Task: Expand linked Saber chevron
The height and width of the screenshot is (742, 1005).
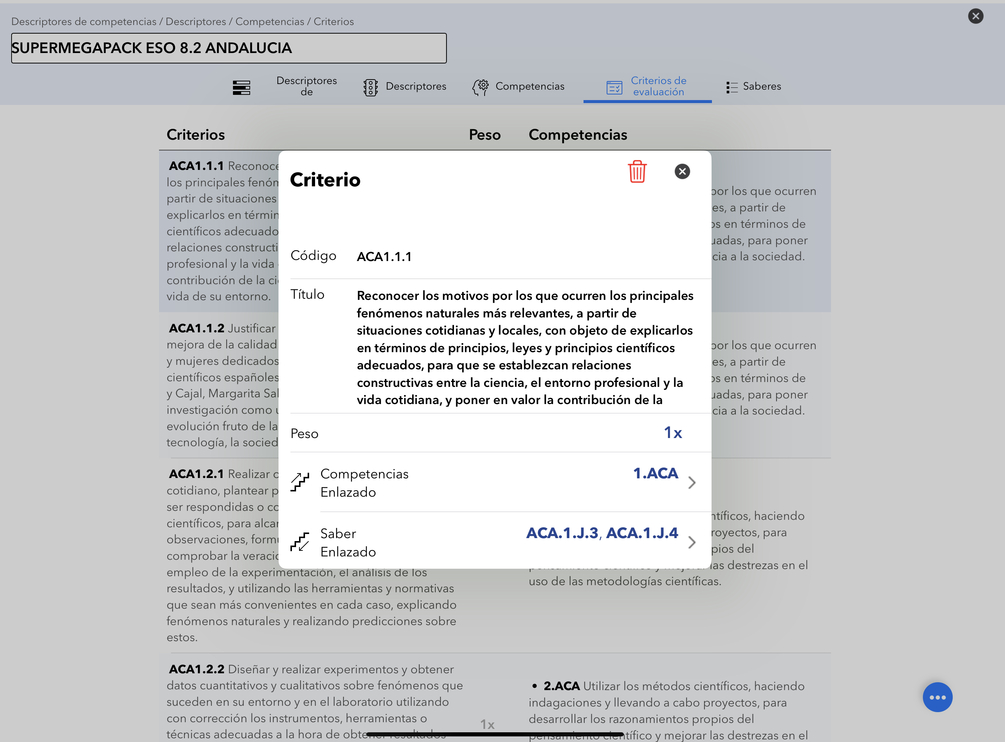Action: (692, 543)
